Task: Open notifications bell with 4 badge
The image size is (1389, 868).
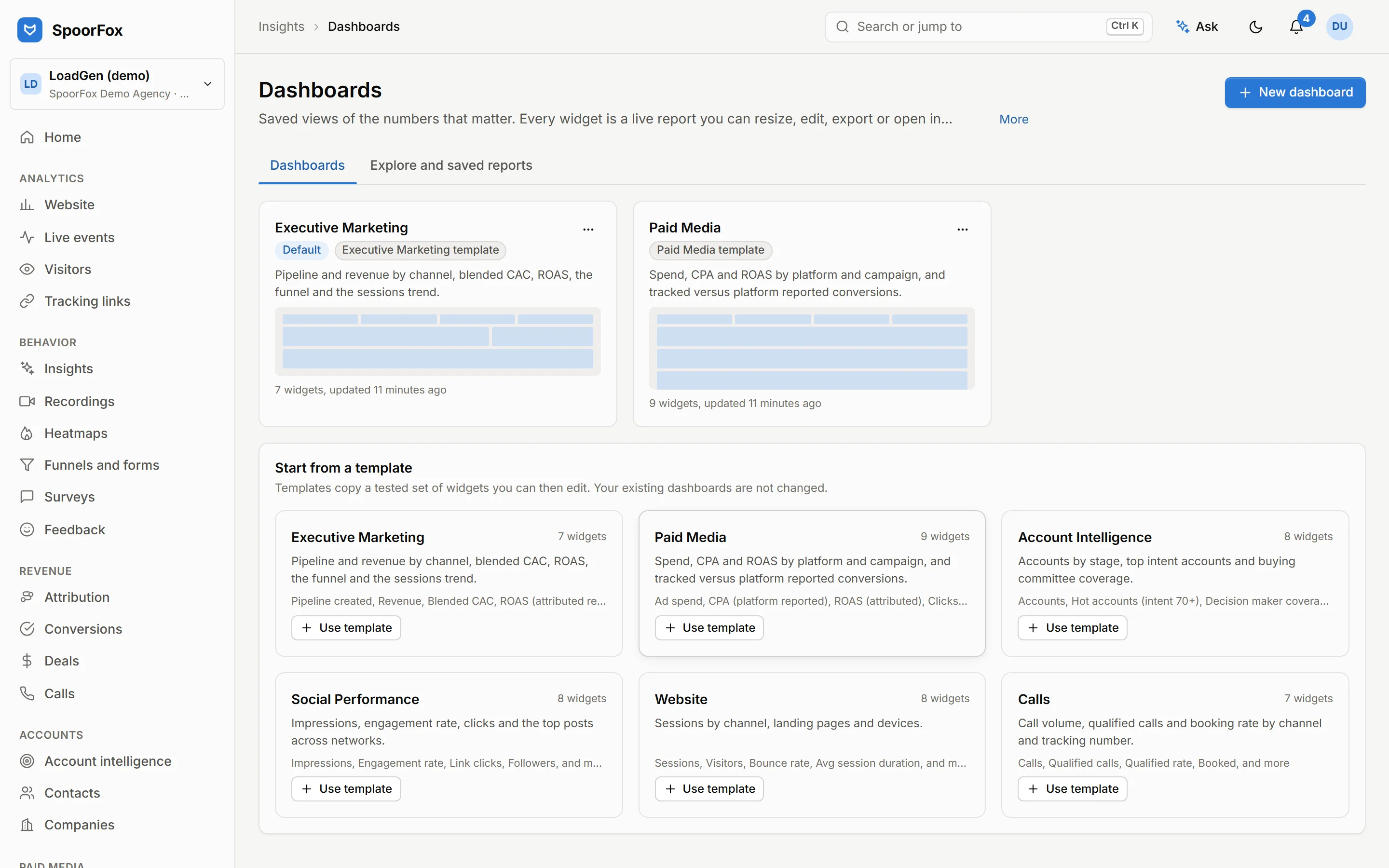Action: (x=1296, y=27)
